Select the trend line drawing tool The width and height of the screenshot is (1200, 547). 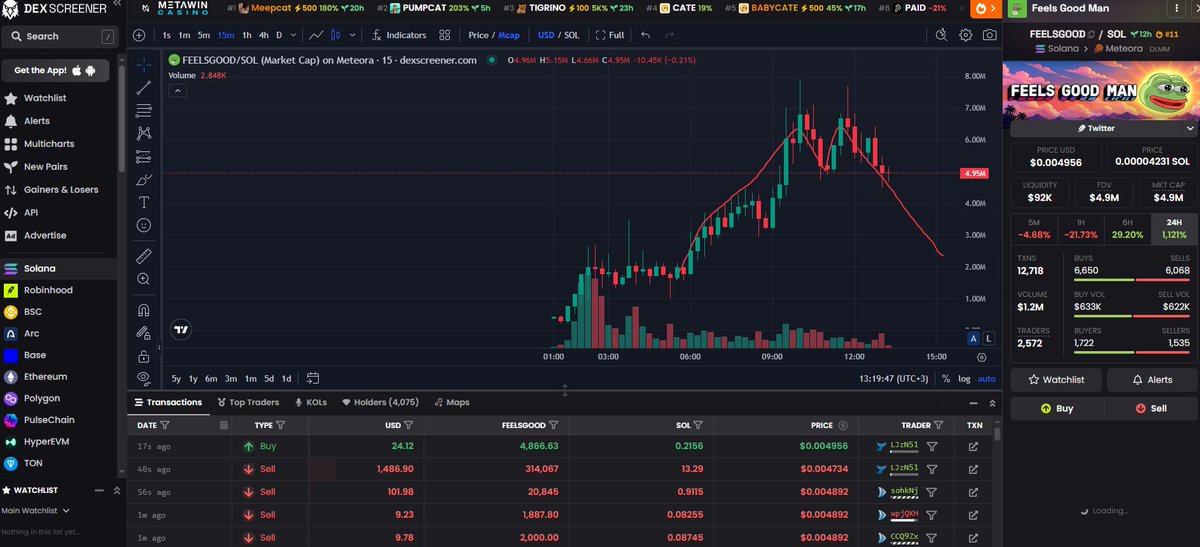tap(144, 88)
